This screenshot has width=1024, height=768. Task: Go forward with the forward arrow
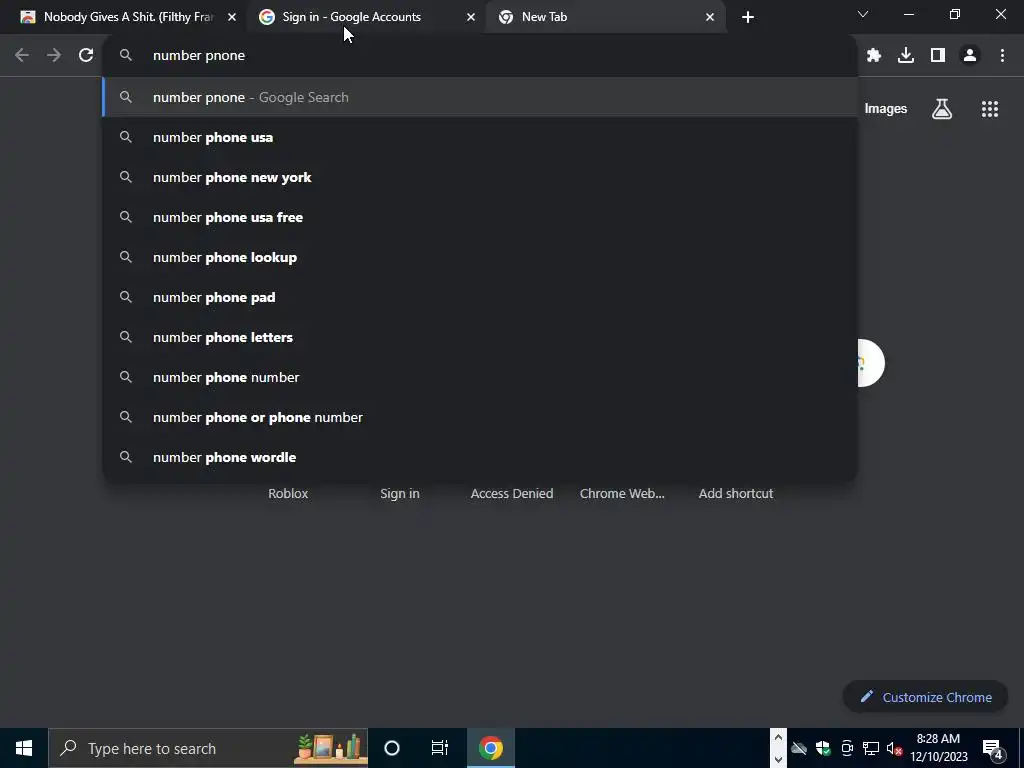pos(54,56)
